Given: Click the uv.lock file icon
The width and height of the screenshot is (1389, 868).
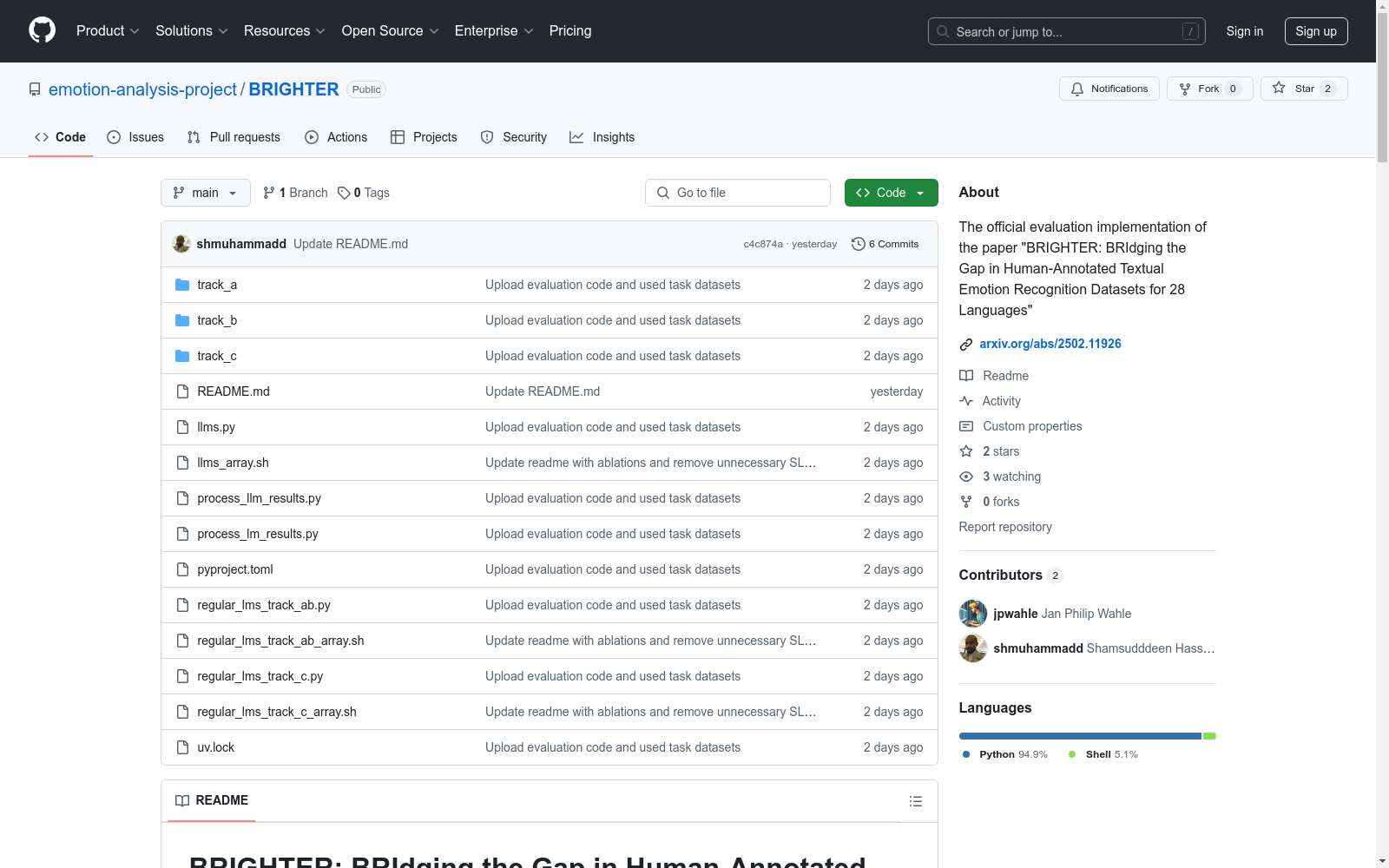Looking at the screenshot, I should pos(182,747).
